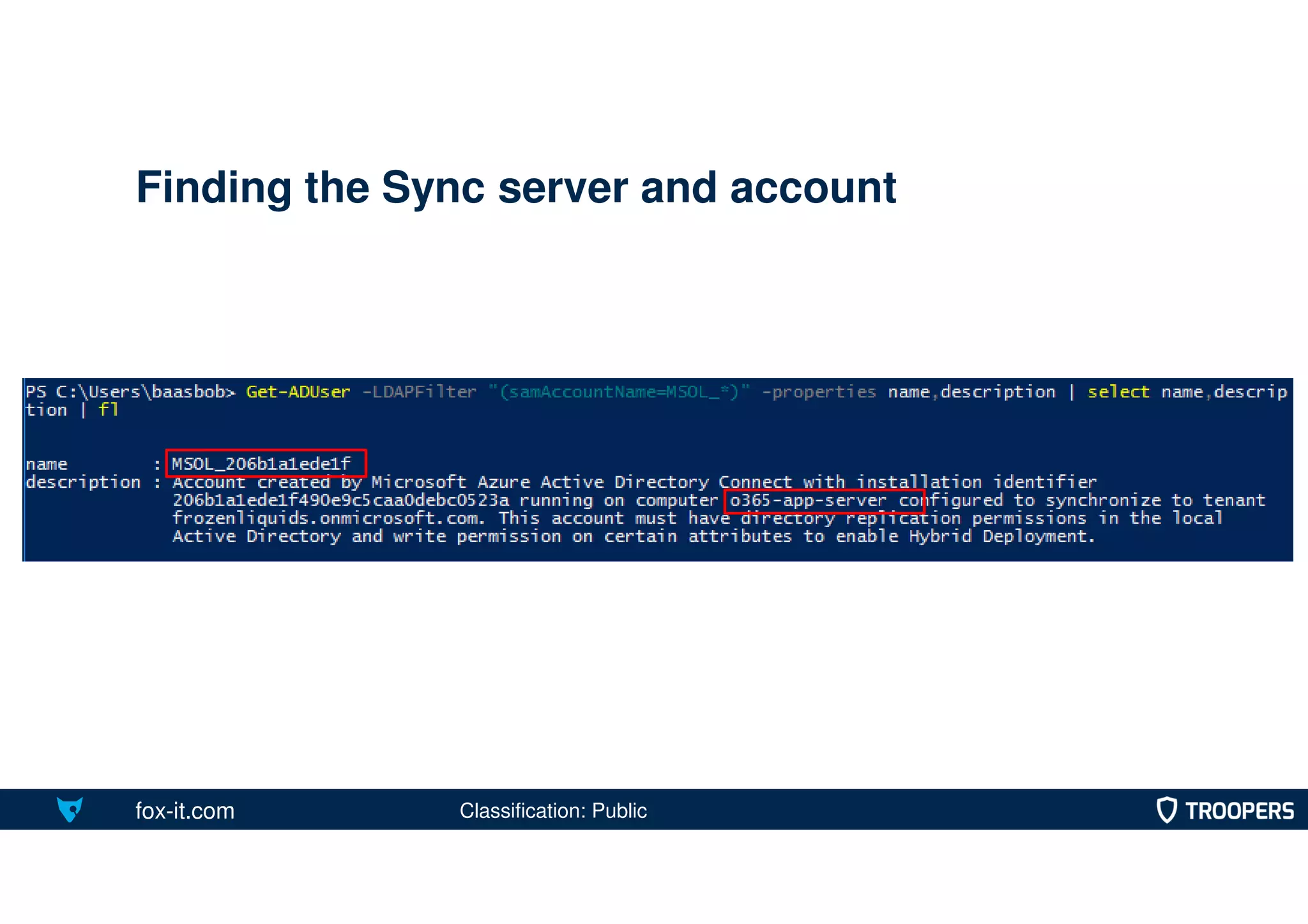
Task: Click the 'Get-ADUser' command text
Action: 298,391
